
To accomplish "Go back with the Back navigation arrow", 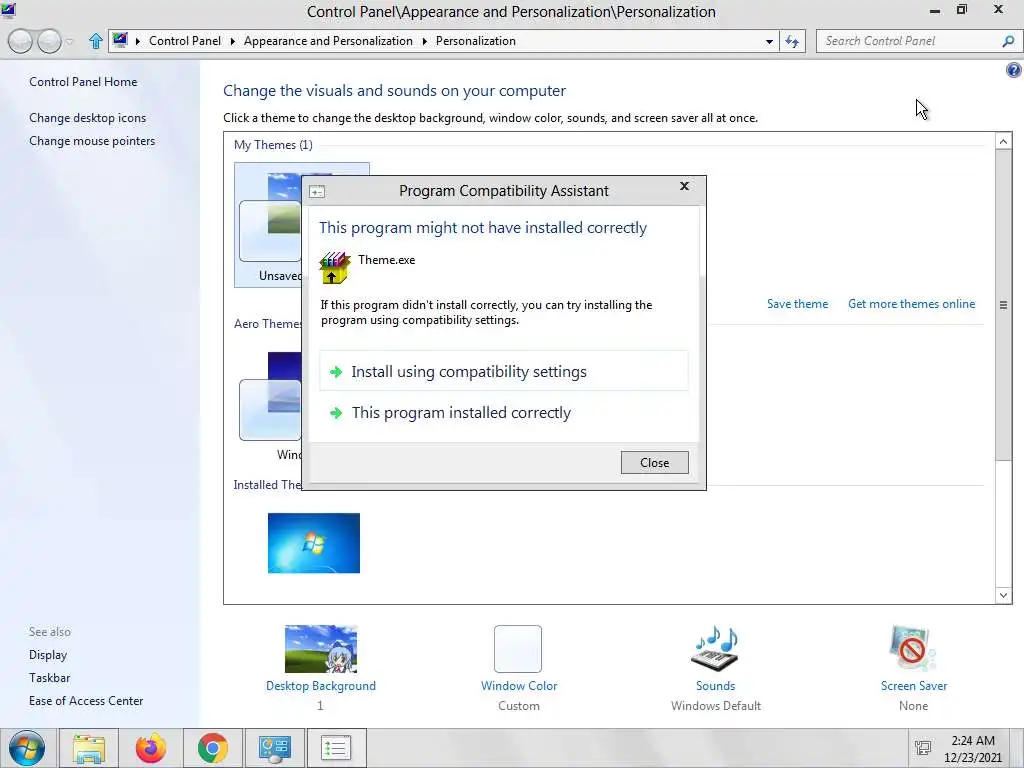I will 21,41.
